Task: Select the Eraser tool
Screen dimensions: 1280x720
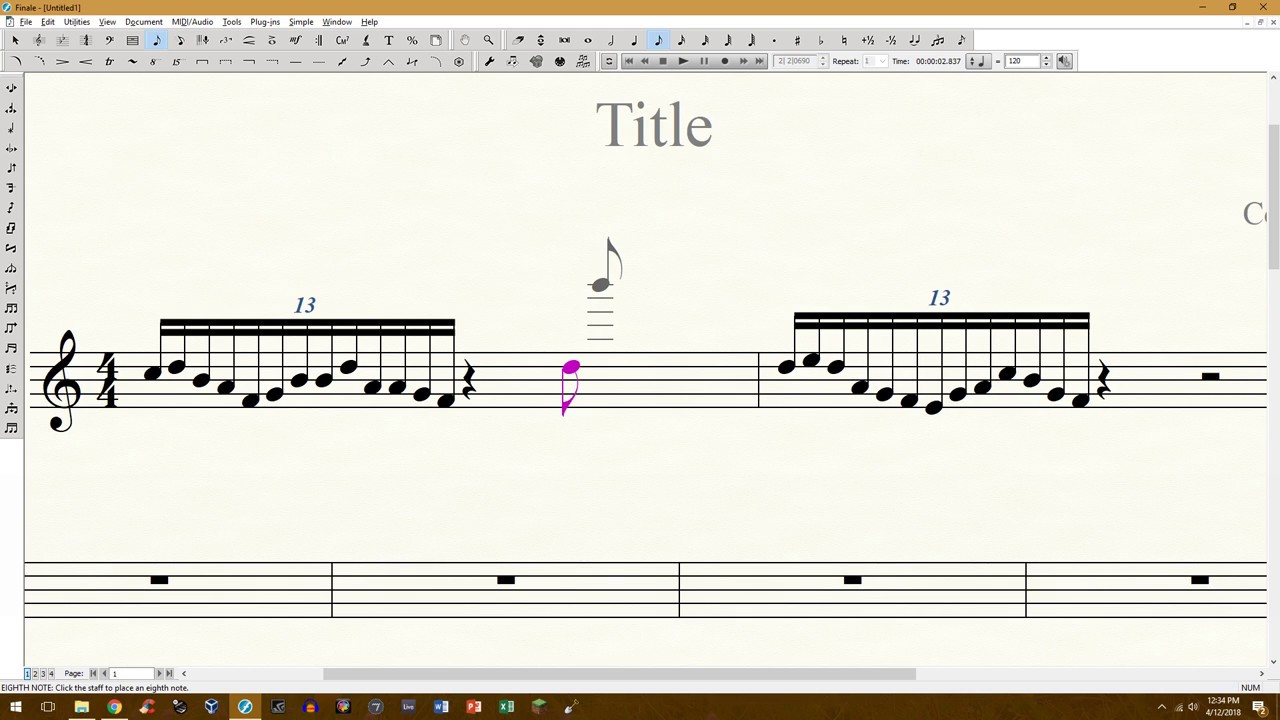Action: click(518, 40)
